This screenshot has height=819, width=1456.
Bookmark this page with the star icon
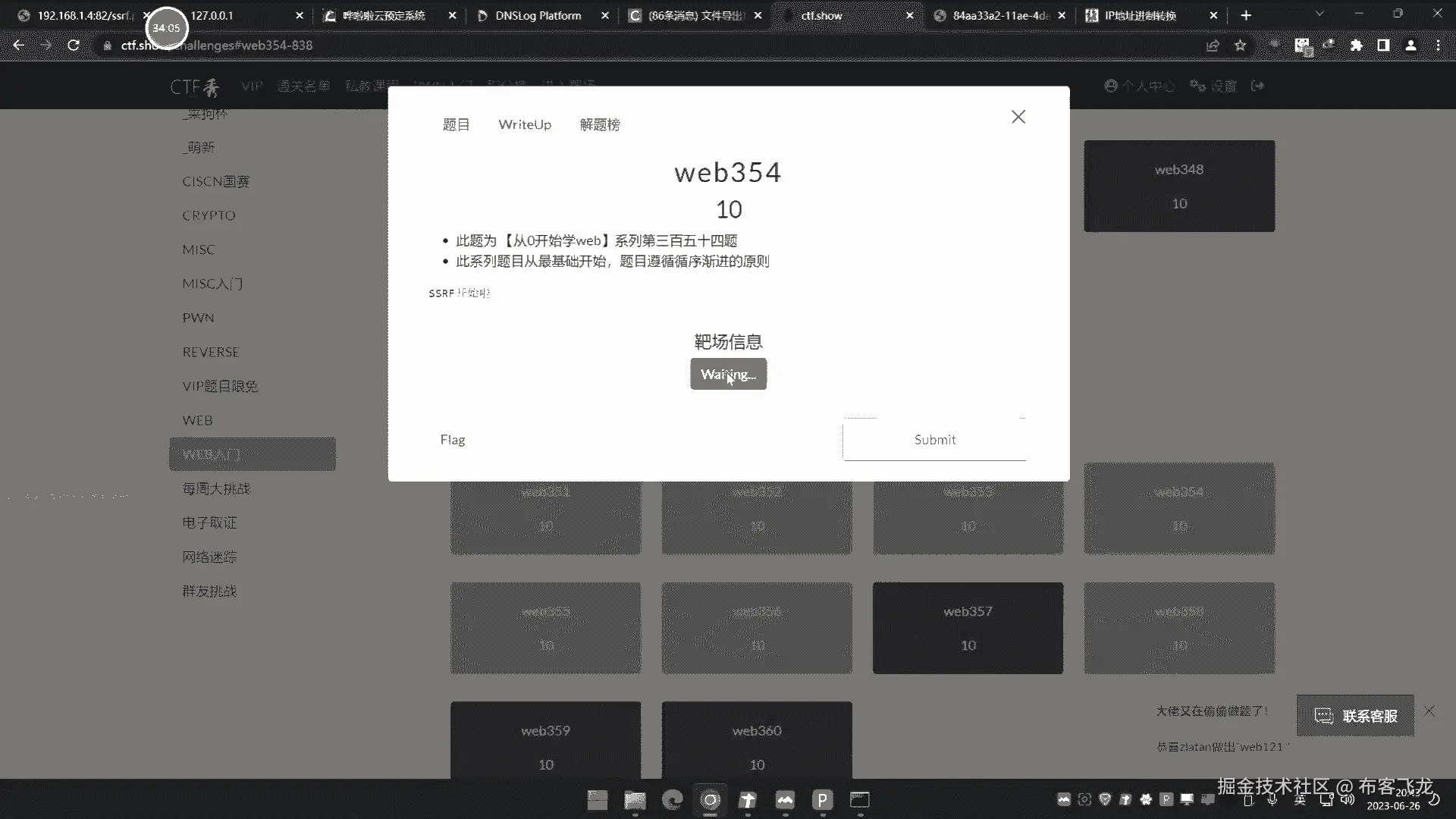coord(1240,45)
